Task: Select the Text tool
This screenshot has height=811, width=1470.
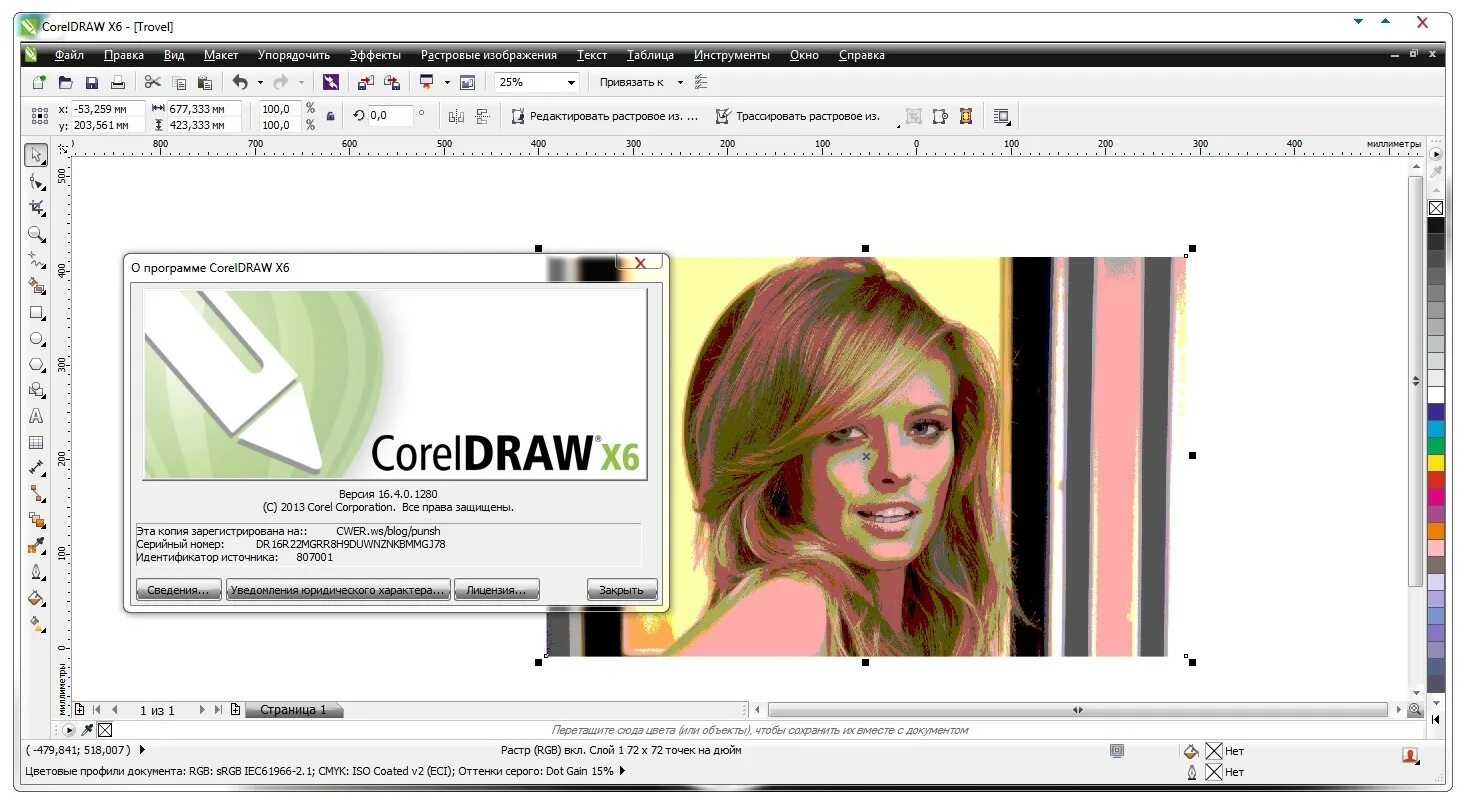Action: pos(37,416)
